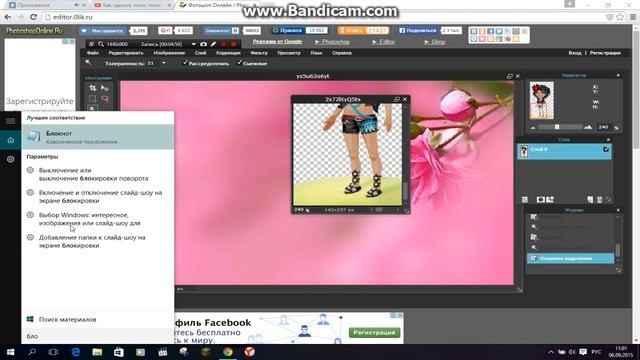This screenshot has height=360, width=640.
Task: Add a layer mask in layers panel
Action: tap(540, 200)
